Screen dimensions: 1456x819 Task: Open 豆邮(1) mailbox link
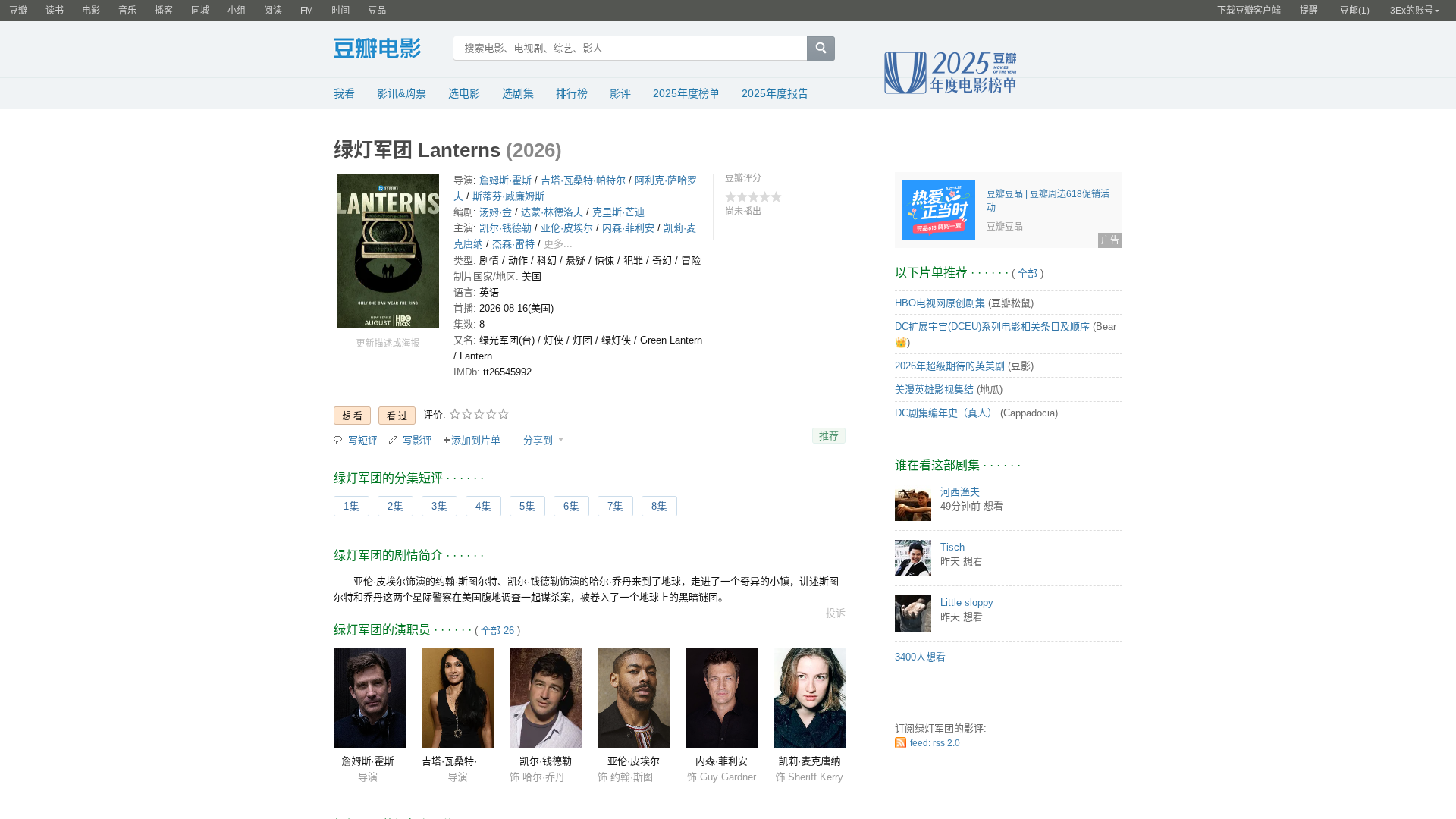(x=1354, y=11)
